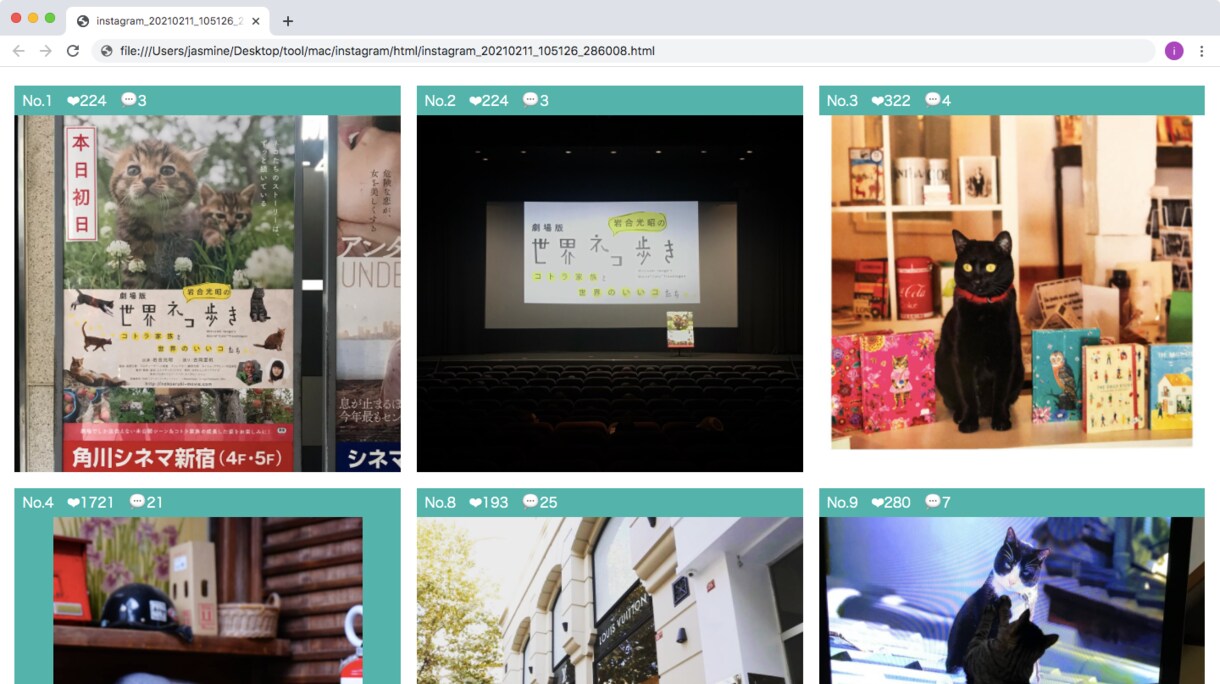Viewport: 1220px width, 684px height.
Task: Click the heart icon on post No.9
Action: [x=877, y=503]
